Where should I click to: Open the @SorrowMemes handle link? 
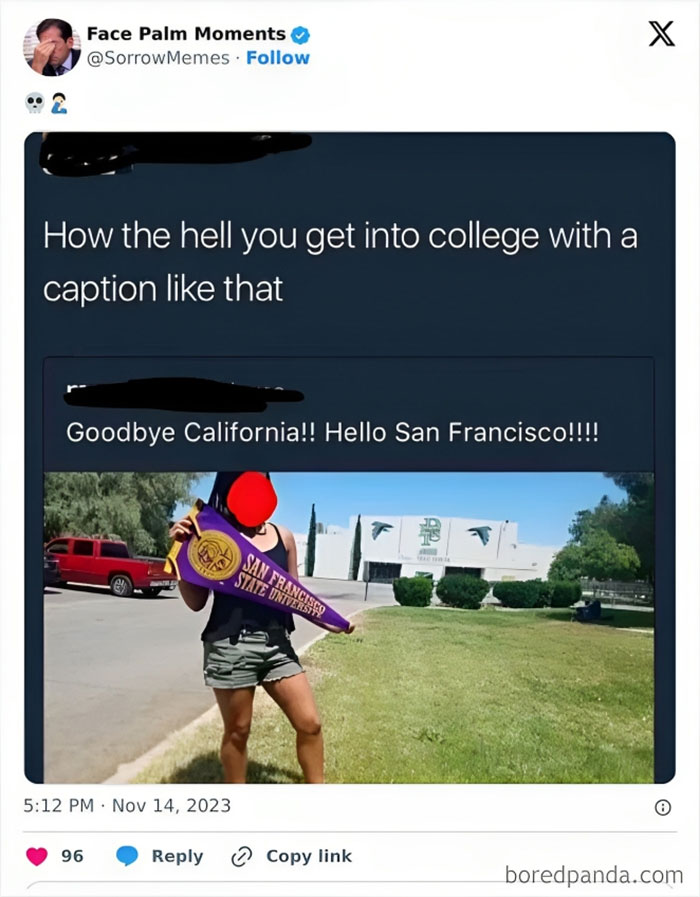click(158, 58)
